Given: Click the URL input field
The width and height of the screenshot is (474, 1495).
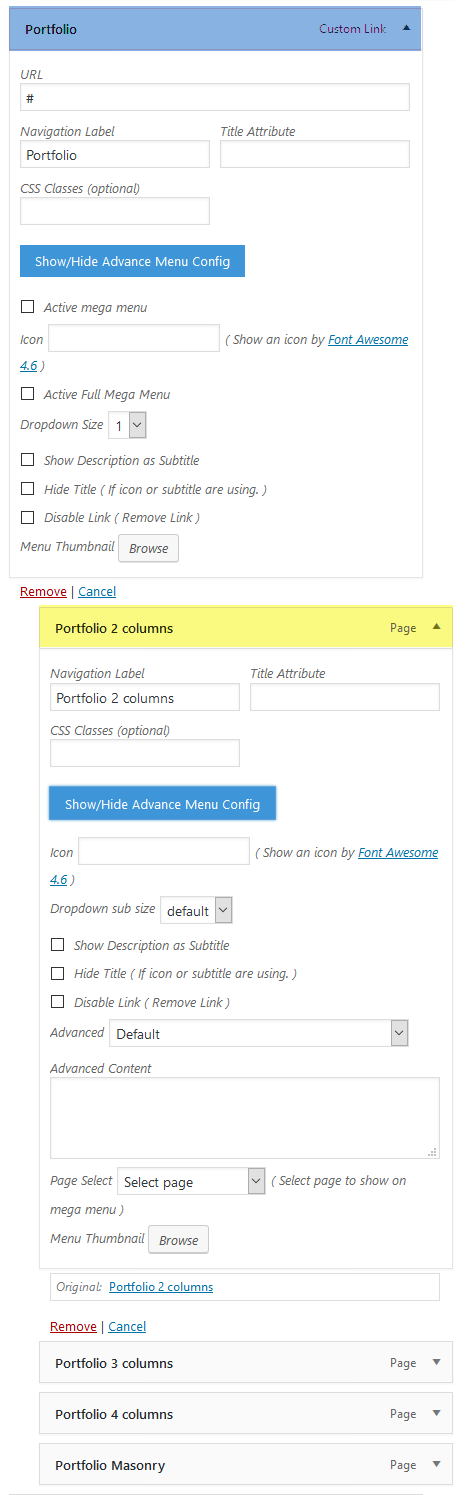Looking at the screenshot, I should point(215,97).
